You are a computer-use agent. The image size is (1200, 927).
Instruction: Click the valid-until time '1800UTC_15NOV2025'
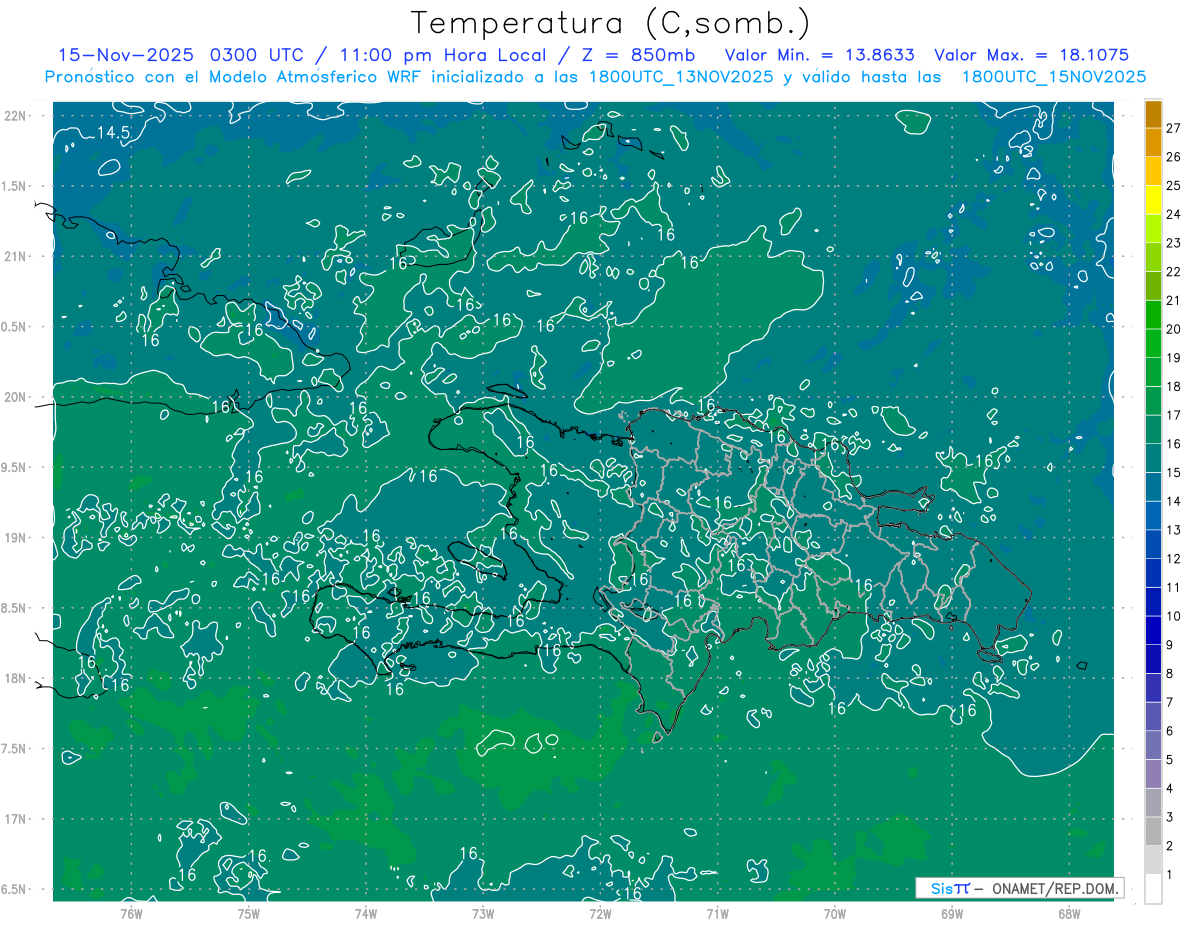[x=1053, y=77]
